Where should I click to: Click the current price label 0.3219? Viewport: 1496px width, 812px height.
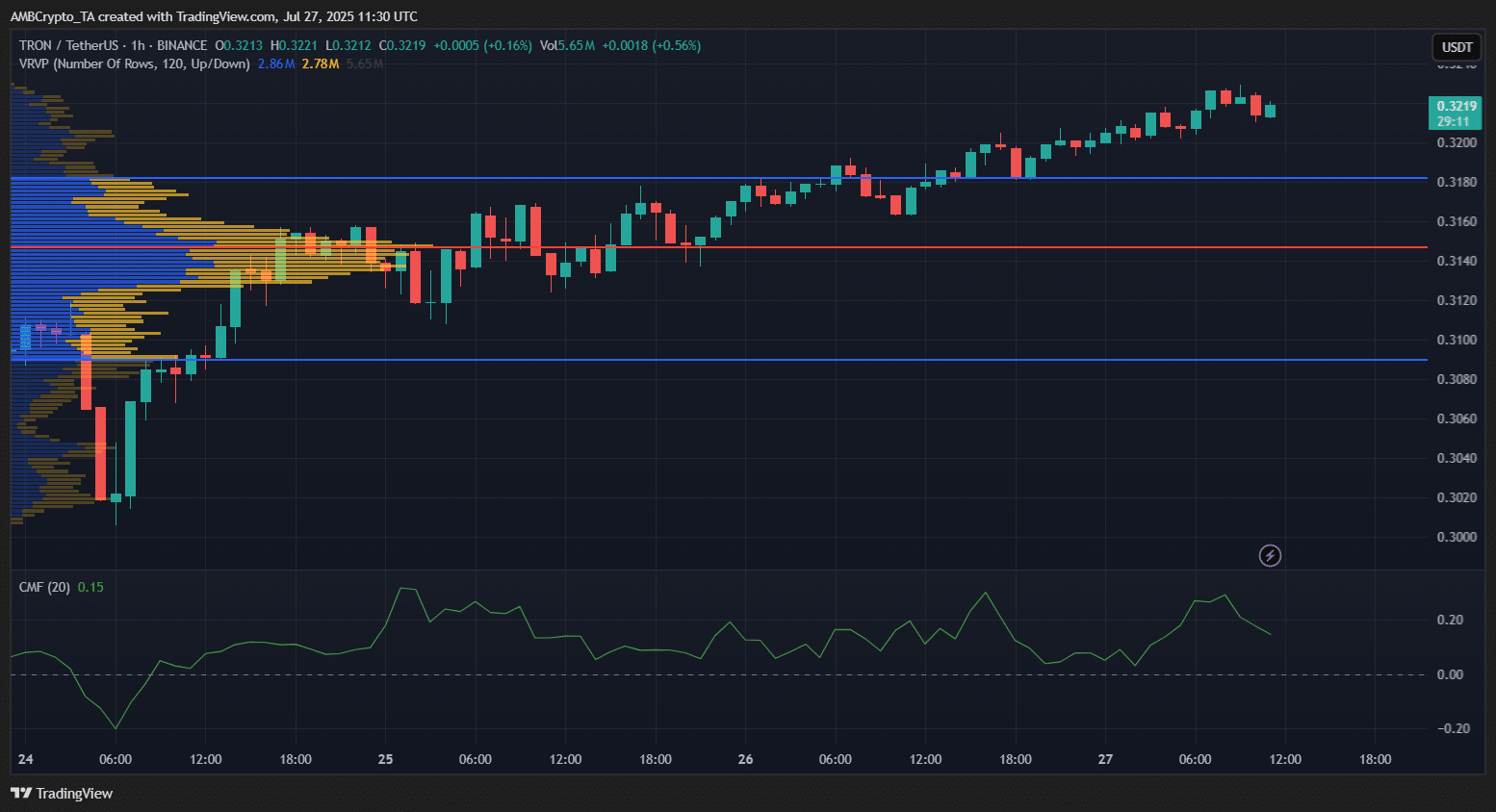1456,106
